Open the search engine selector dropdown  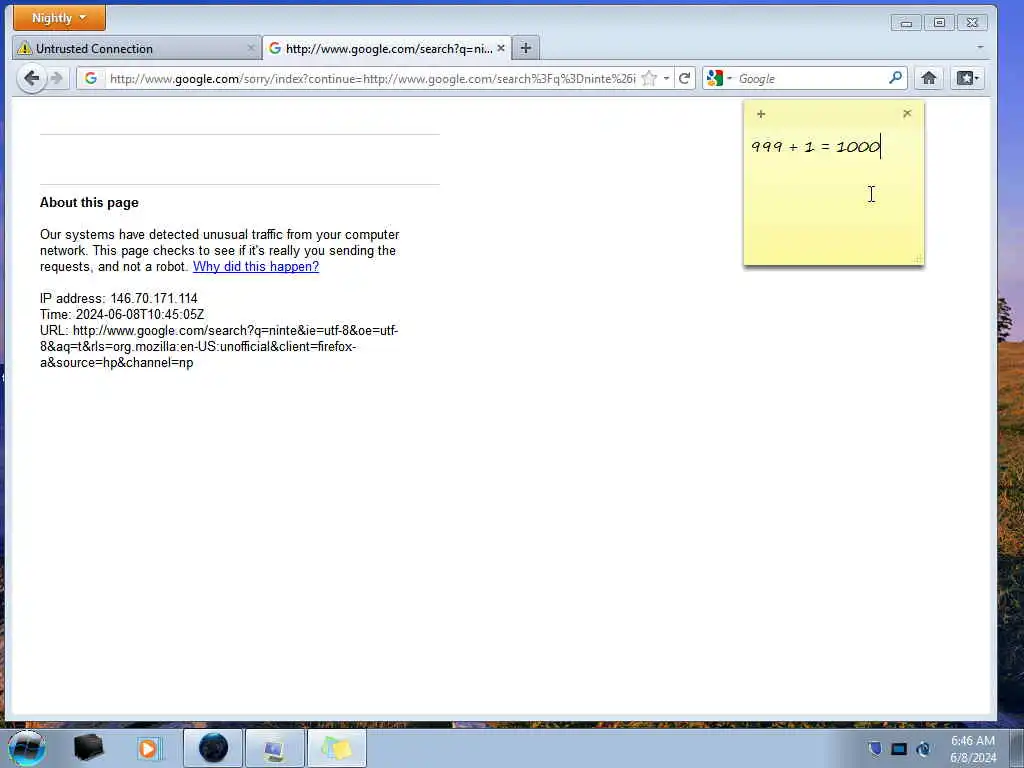click(719, 79)
